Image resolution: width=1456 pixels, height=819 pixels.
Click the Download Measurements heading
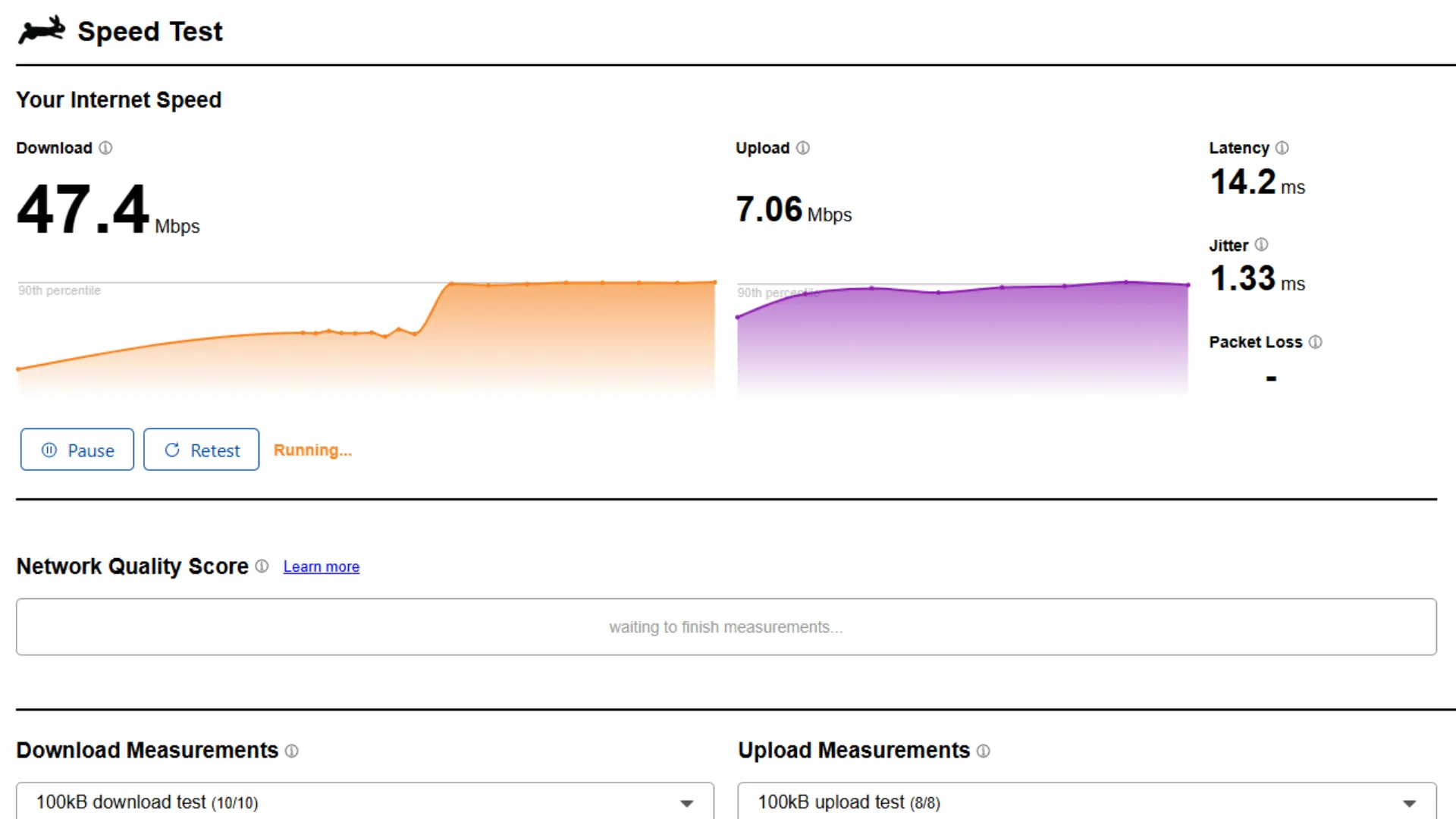[x=147, y=751]
